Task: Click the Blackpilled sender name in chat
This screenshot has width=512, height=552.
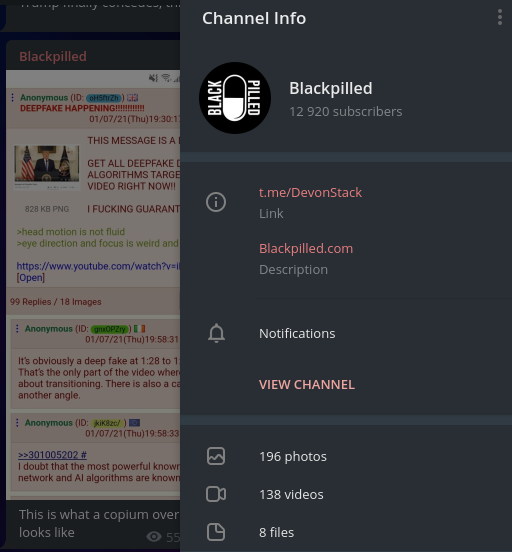Action: click(53, 56)
